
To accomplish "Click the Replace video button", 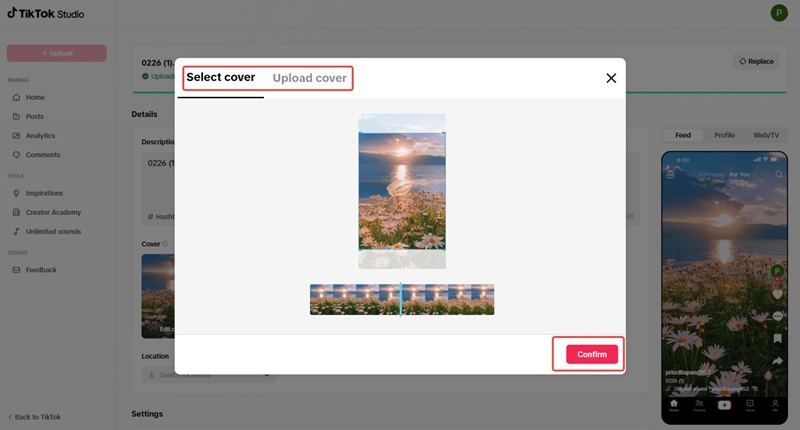I will click(x=756, y=61).
